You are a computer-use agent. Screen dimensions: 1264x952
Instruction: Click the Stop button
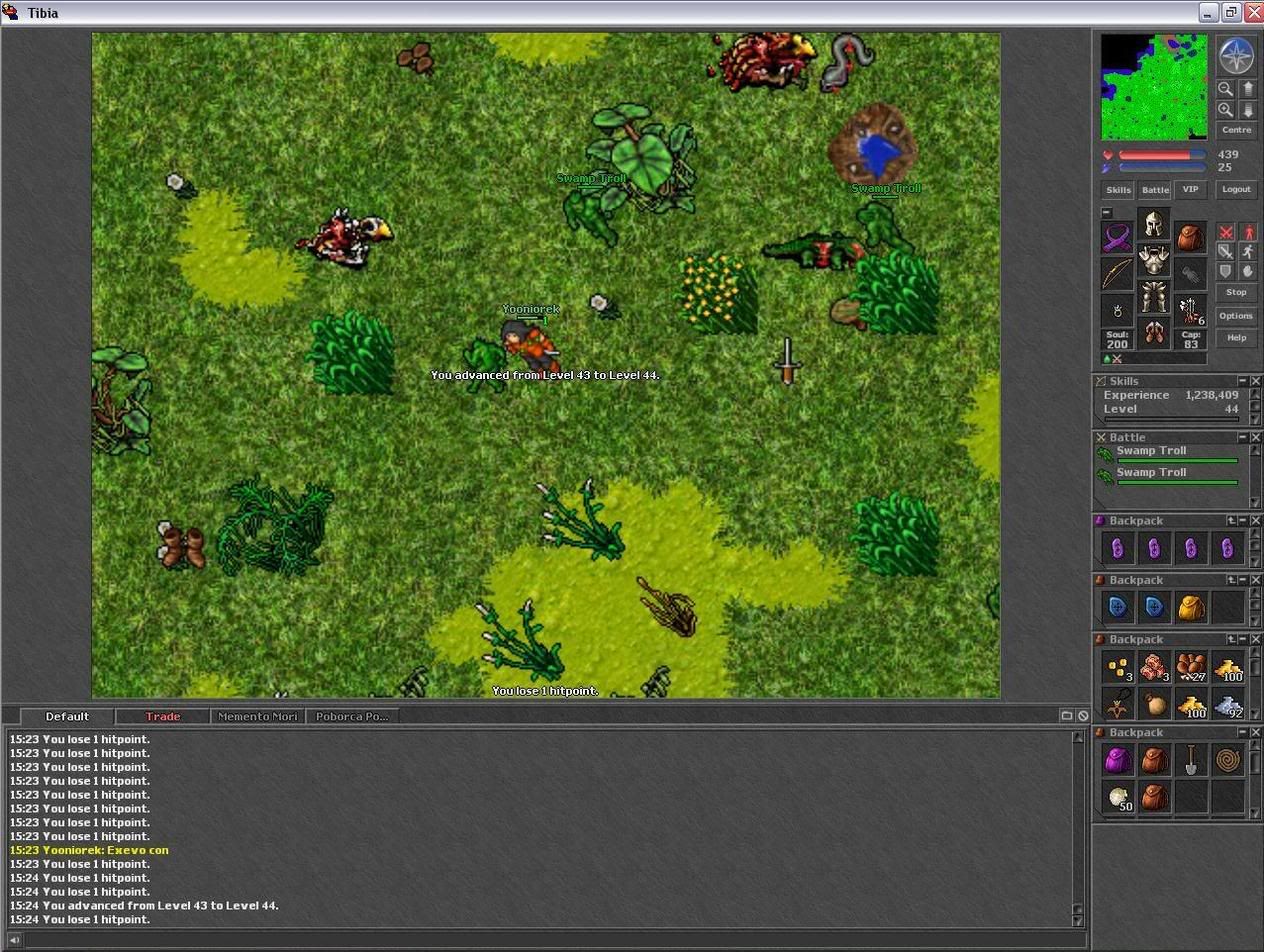[x=1237, y=292]
